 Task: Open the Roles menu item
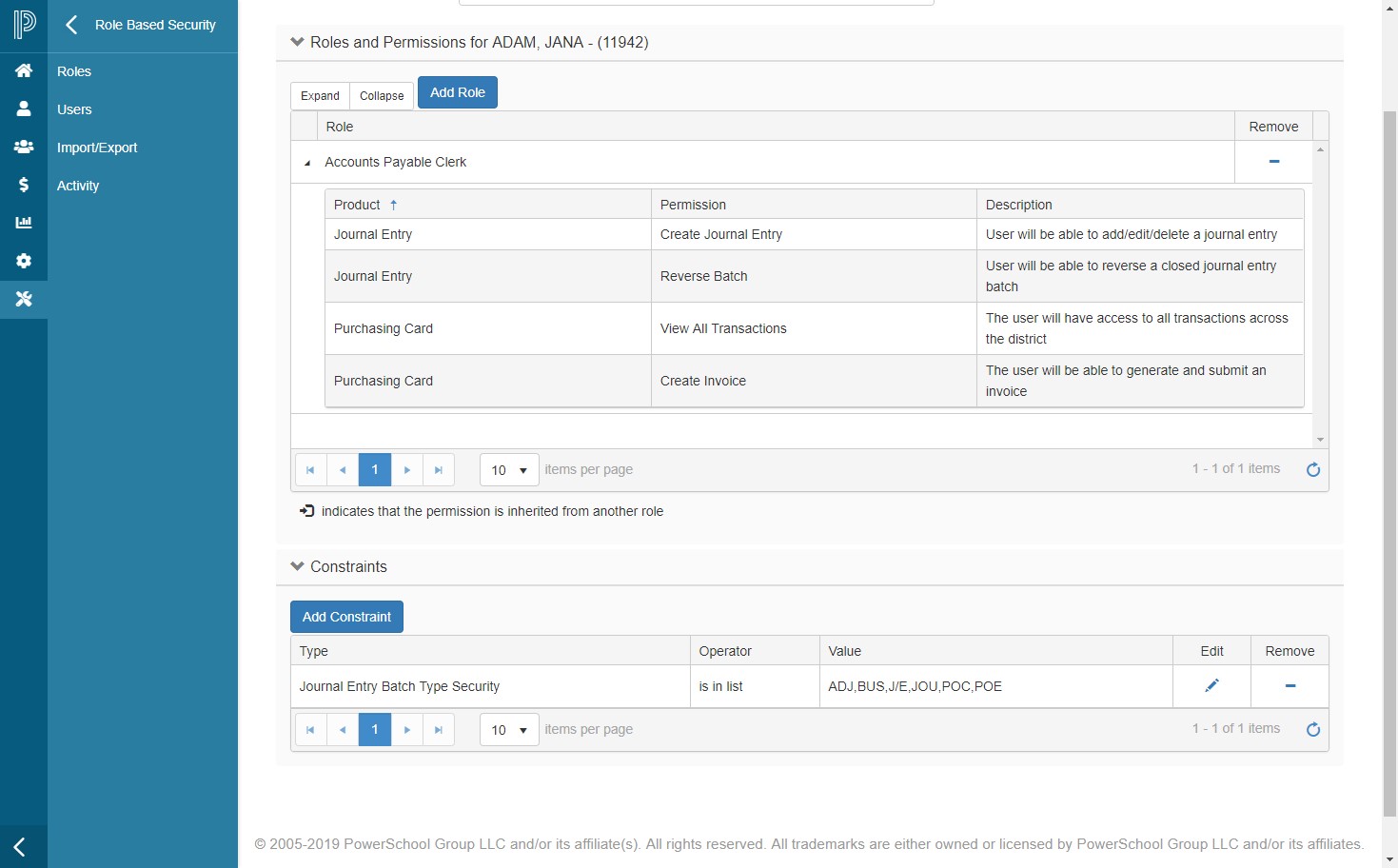74,71
